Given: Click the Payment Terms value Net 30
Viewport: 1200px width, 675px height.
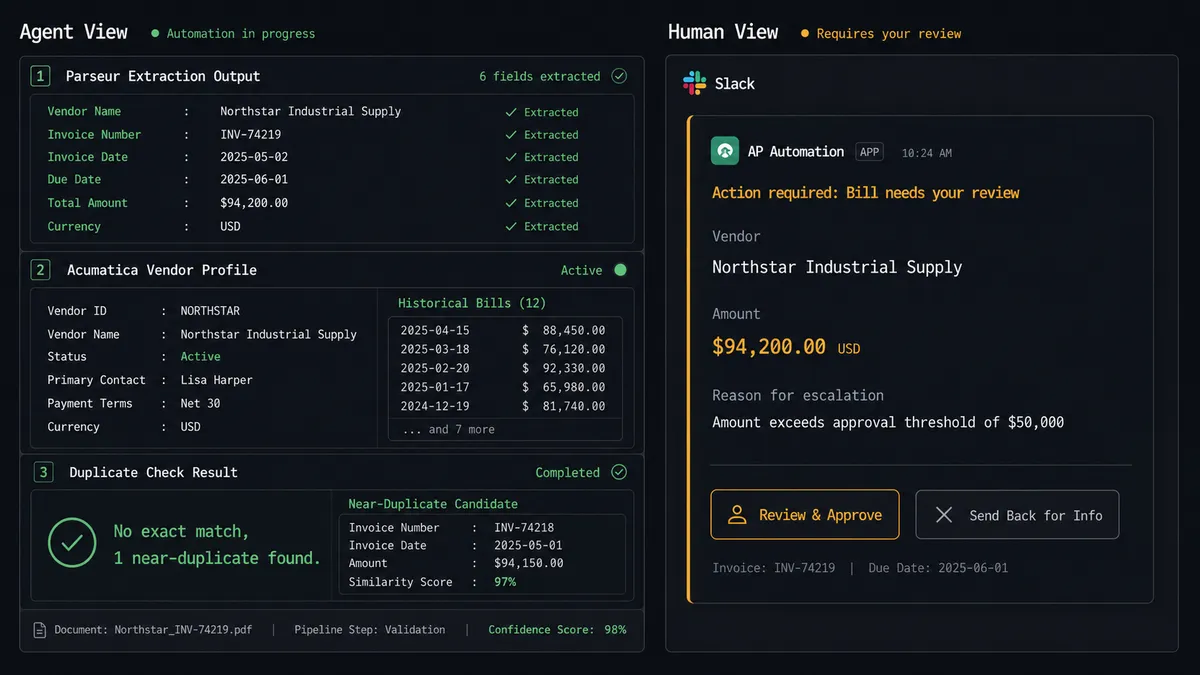Looking at the screenshot, I should pyautogui.click(x=200, y=403).
